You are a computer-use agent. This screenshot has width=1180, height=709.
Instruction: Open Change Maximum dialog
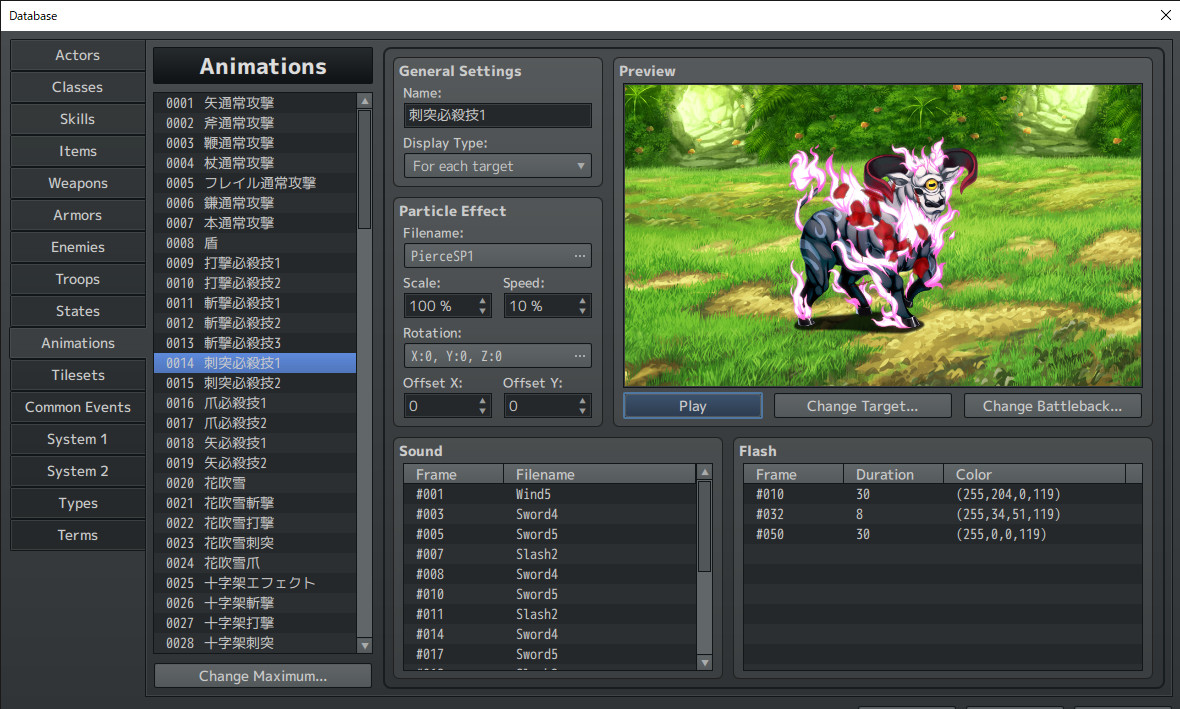tap(262, 675)
